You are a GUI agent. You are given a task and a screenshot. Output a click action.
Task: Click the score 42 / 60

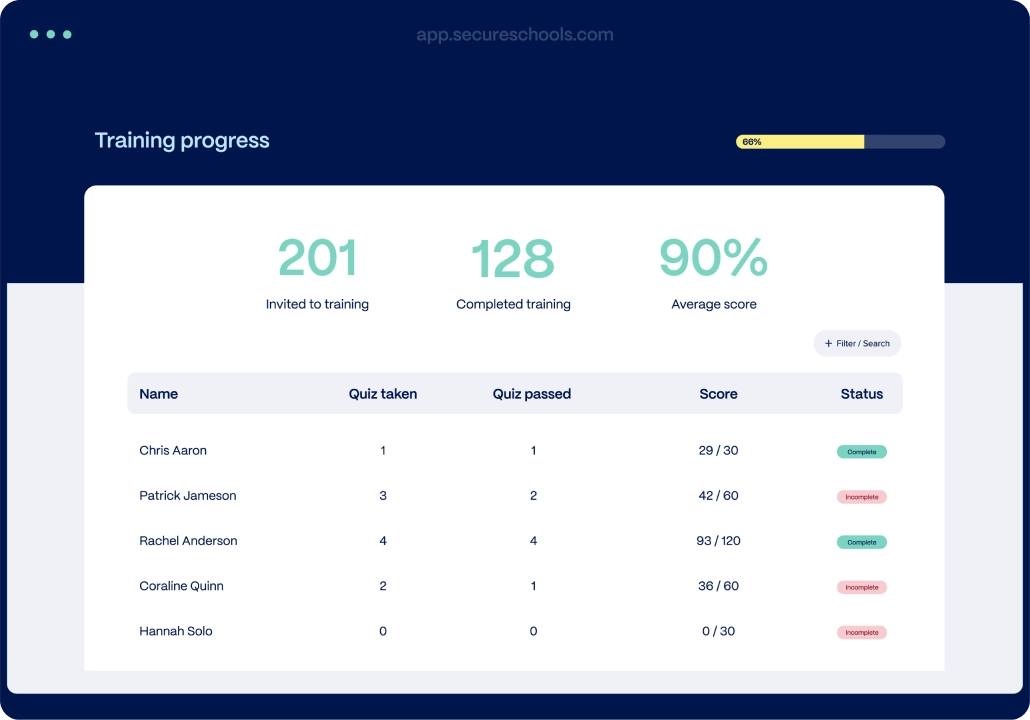718,496
